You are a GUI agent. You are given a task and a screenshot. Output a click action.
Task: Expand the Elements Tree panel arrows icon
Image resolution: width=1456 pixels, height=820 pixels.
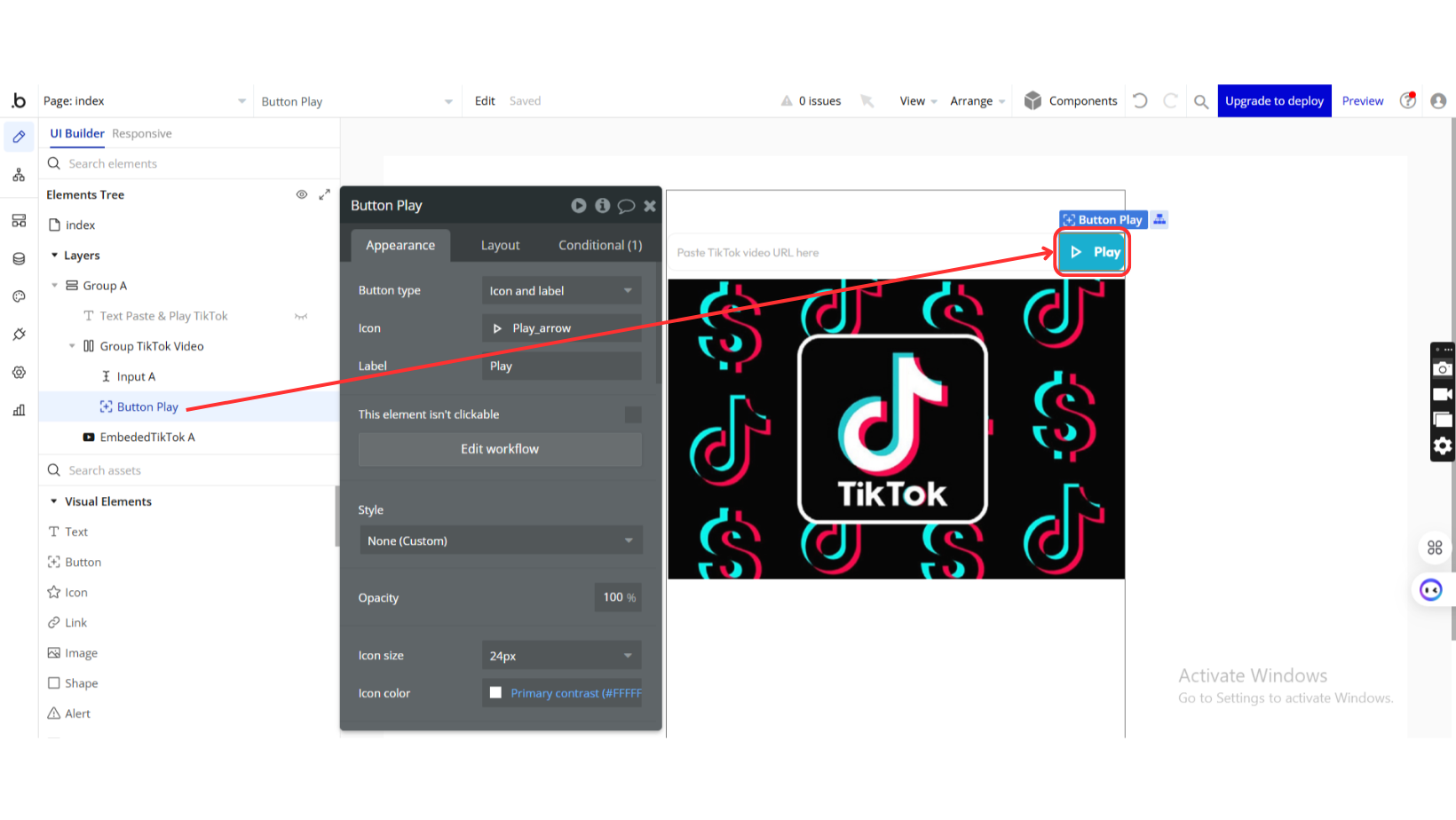tap(325, 194)
